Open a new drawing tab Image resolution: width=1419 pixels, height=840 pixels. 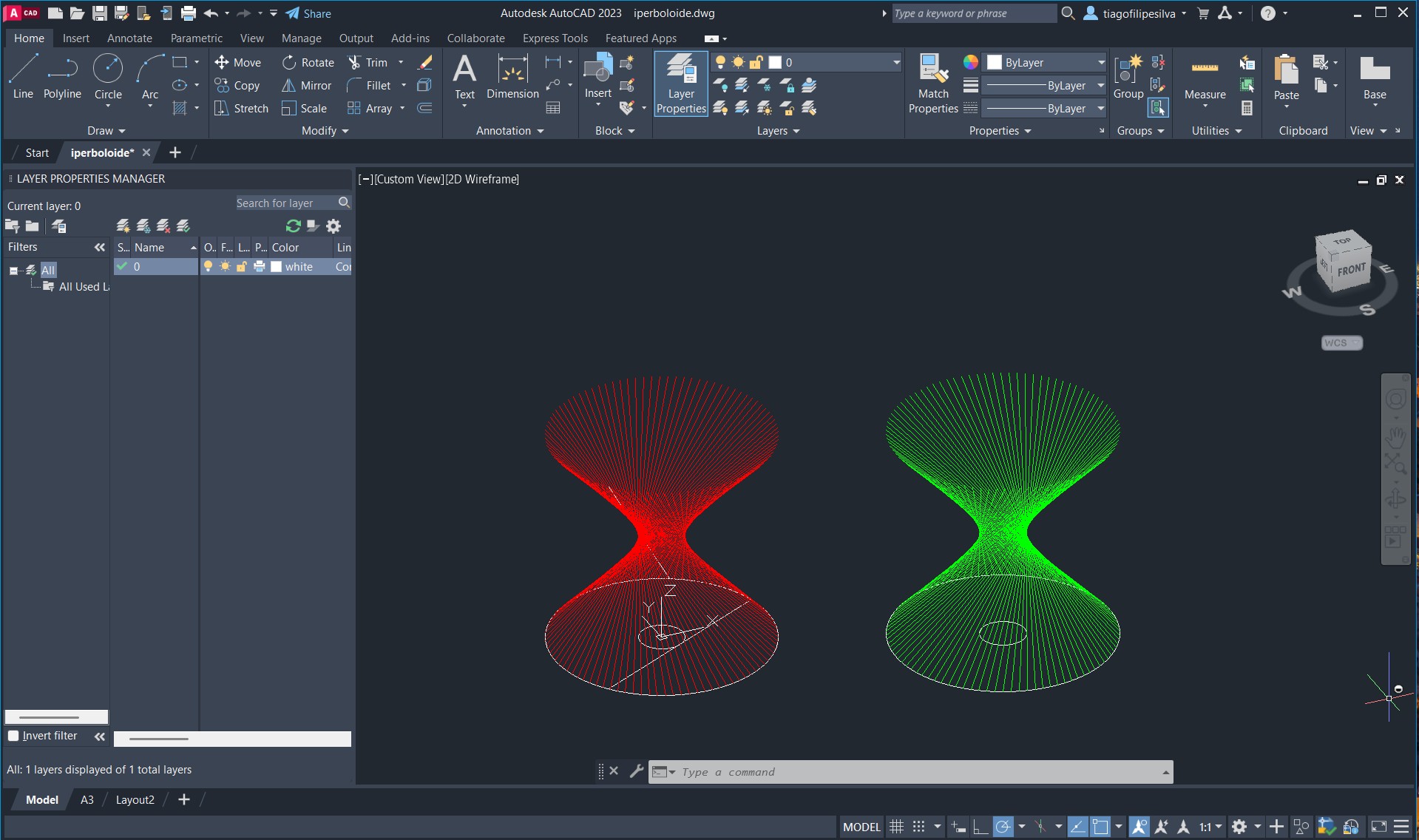pos(175,153)
